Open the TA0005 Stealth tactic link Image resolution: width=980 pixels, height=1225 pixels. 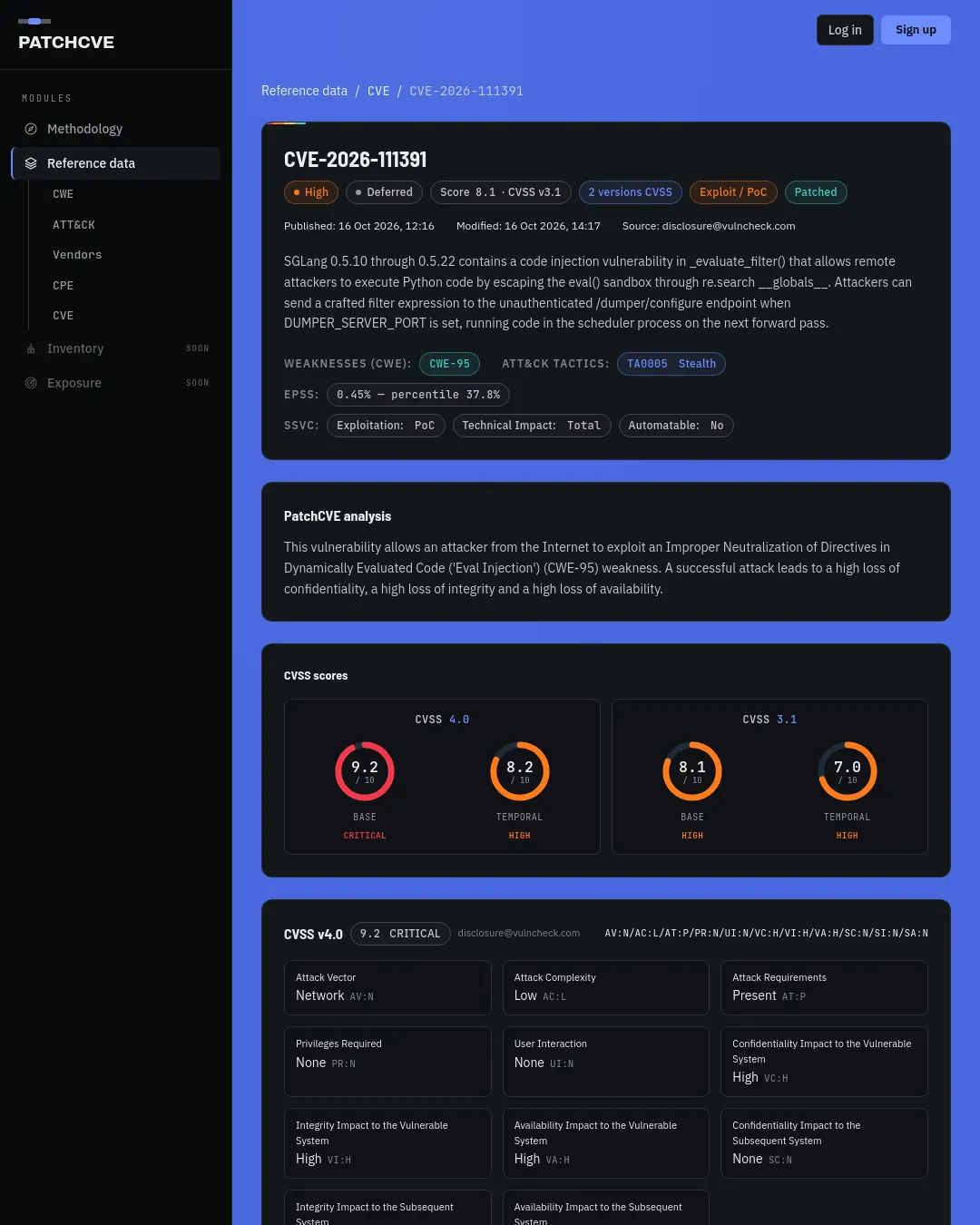[671, 364]
